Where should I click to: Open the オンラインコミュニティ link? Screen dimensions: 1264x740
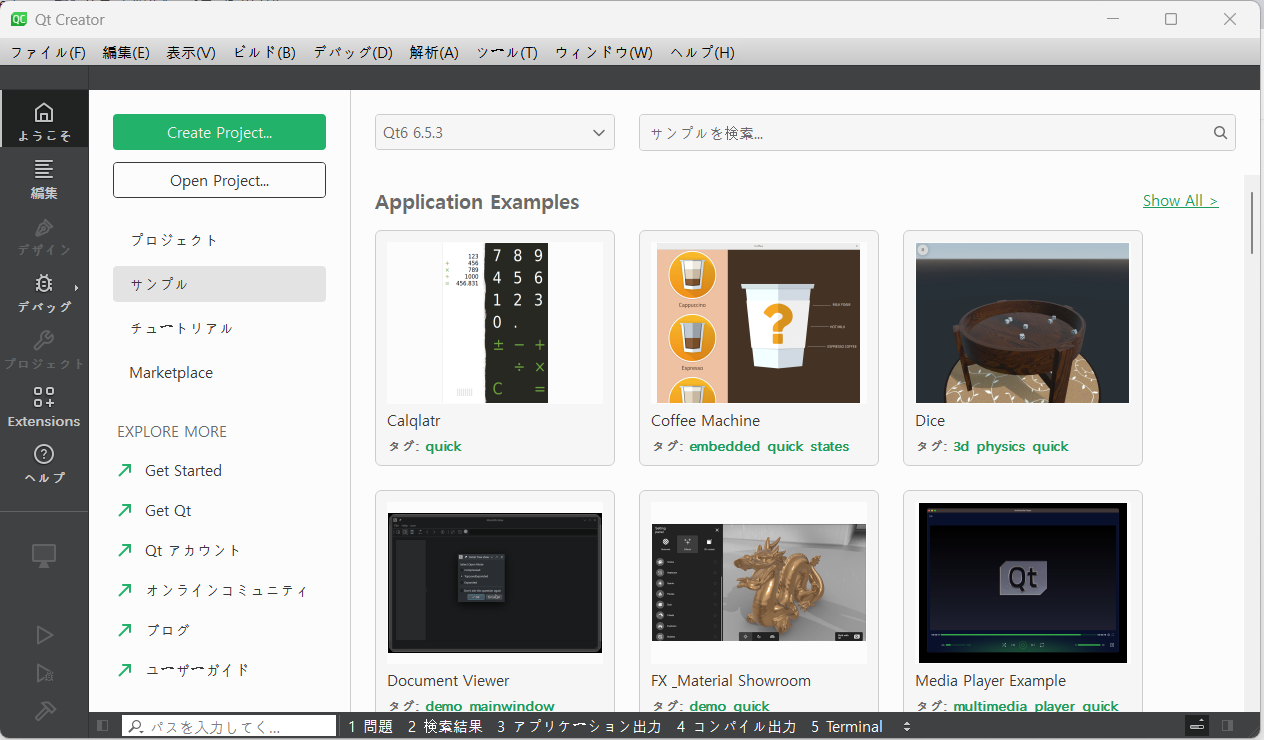coord(226,590)
